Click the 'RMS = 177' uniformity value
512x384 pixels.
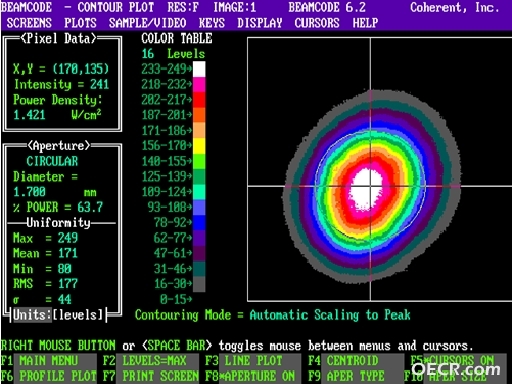tap(45, 284)
